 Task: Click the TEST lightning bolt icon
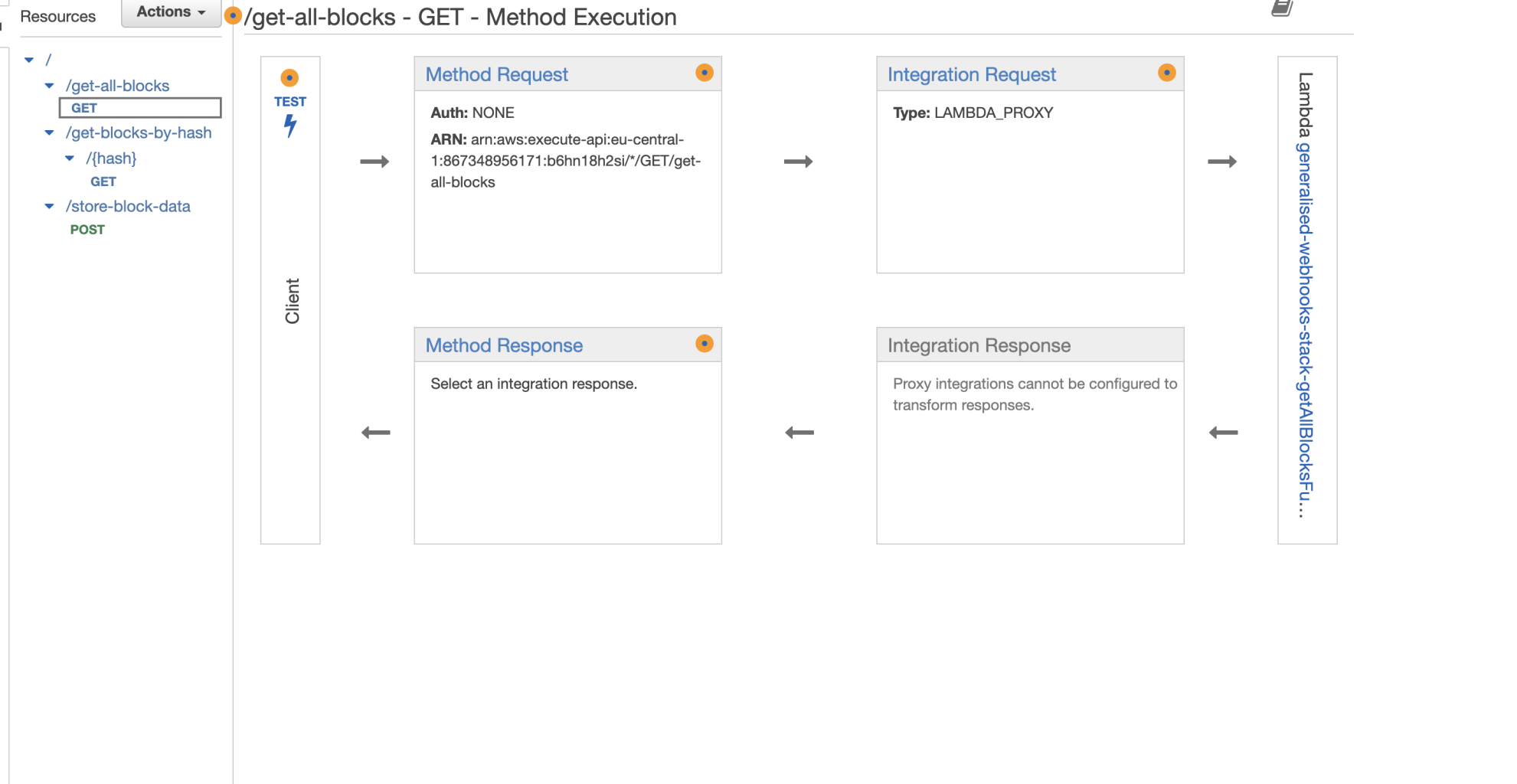tap(290, 125)
